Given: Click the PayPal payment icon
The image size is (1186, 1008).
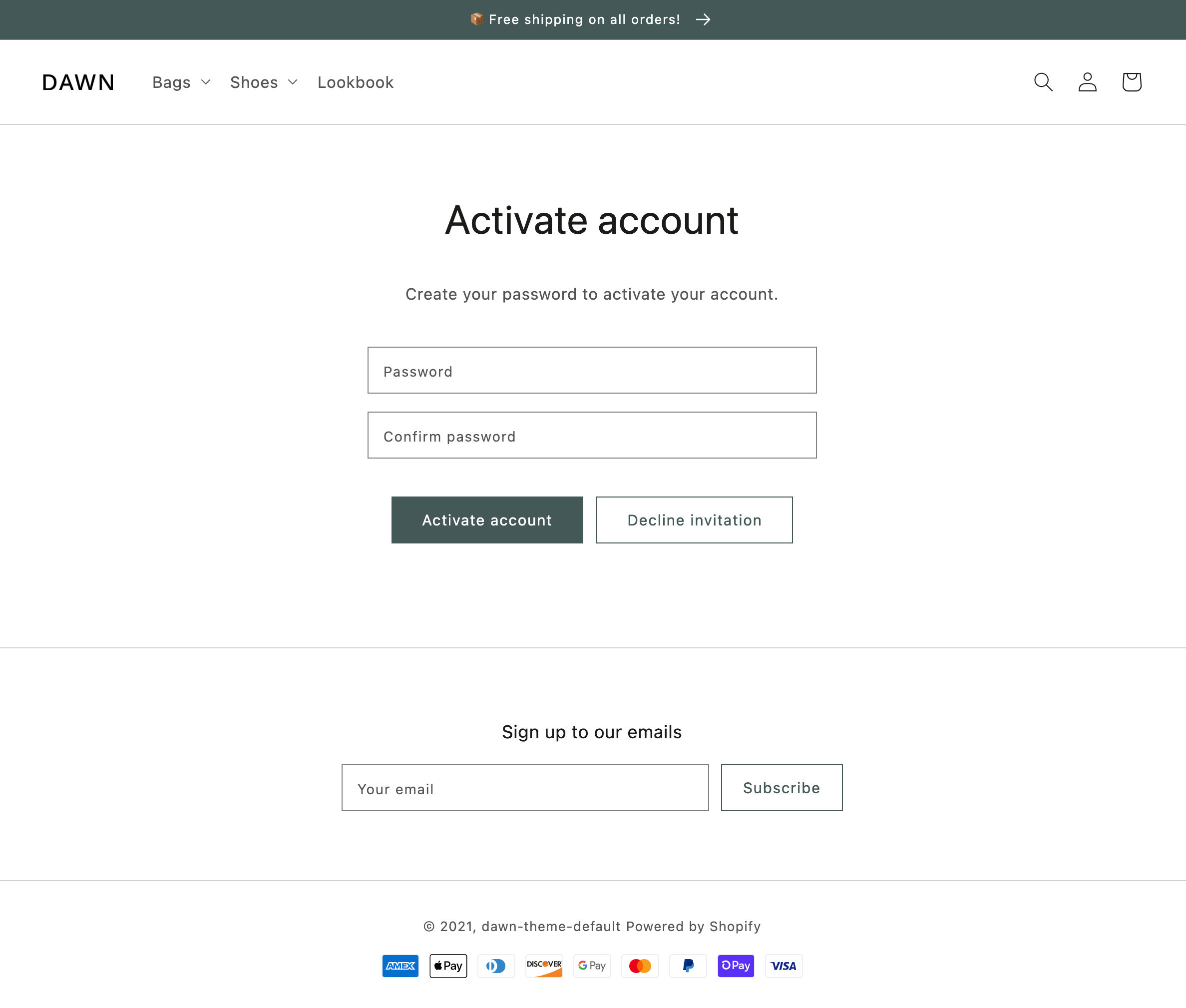Looking at the screenshot, I should pyautogui.click(x=688, y=966).
